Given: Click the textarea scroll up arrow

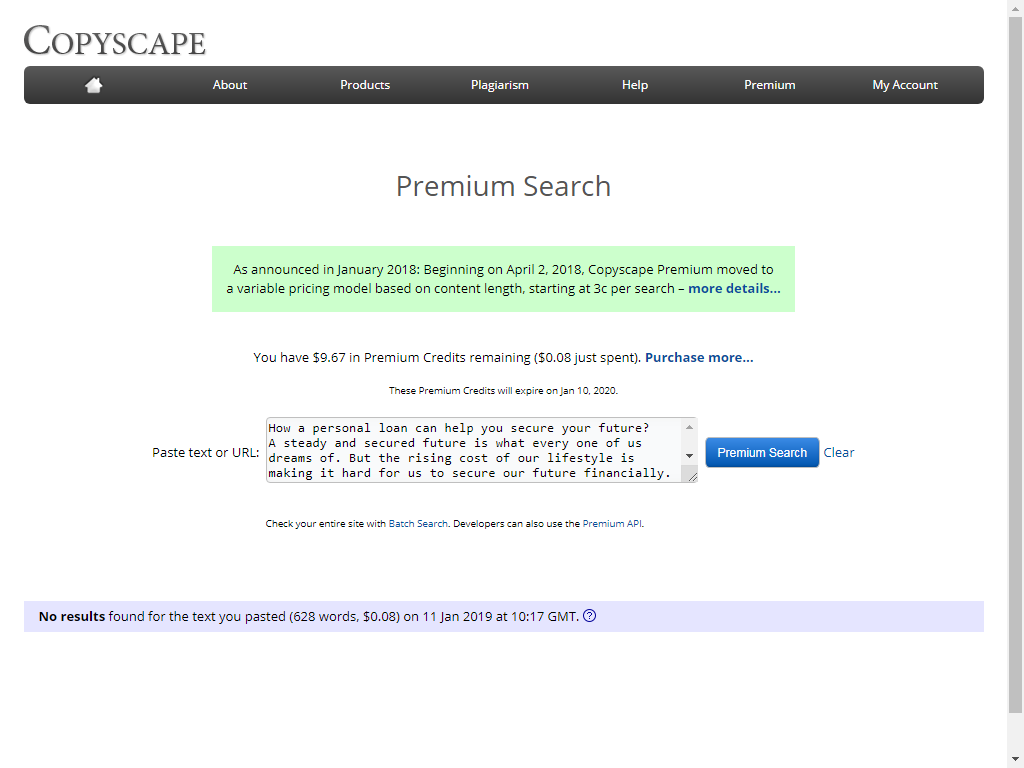Looking at the screenshot, I should click(x=689, y=427).
